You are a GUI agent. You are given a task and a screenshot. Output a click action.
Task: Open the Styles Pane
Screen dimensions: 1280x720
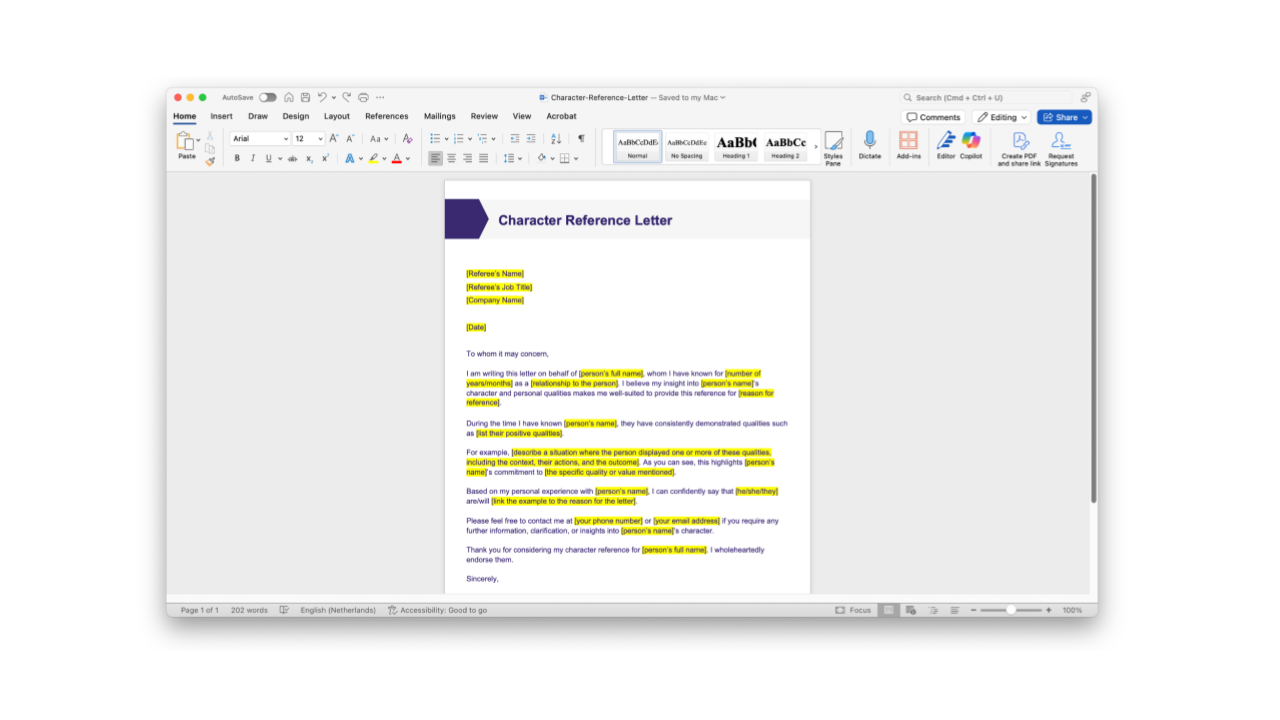[833, 148]
